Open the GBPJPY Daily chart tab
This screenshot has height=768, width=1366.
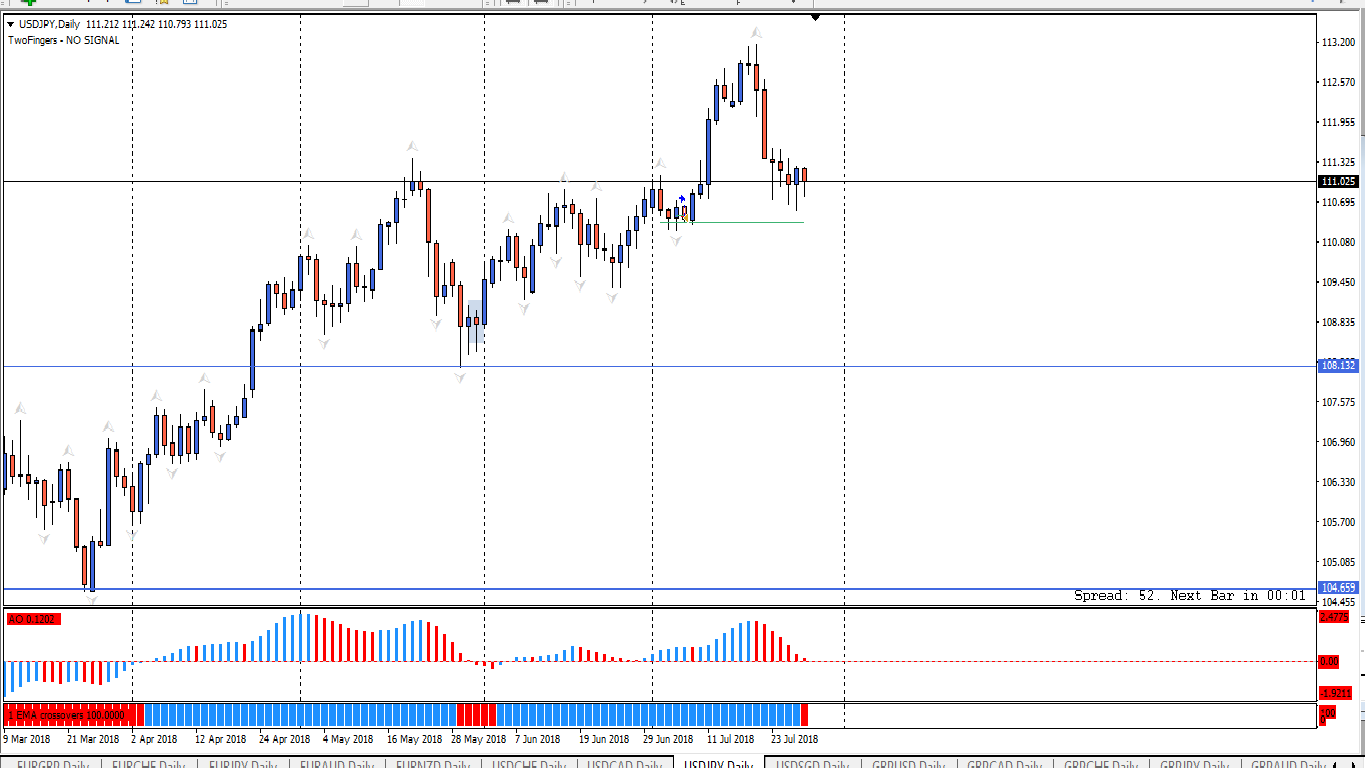1194,762
